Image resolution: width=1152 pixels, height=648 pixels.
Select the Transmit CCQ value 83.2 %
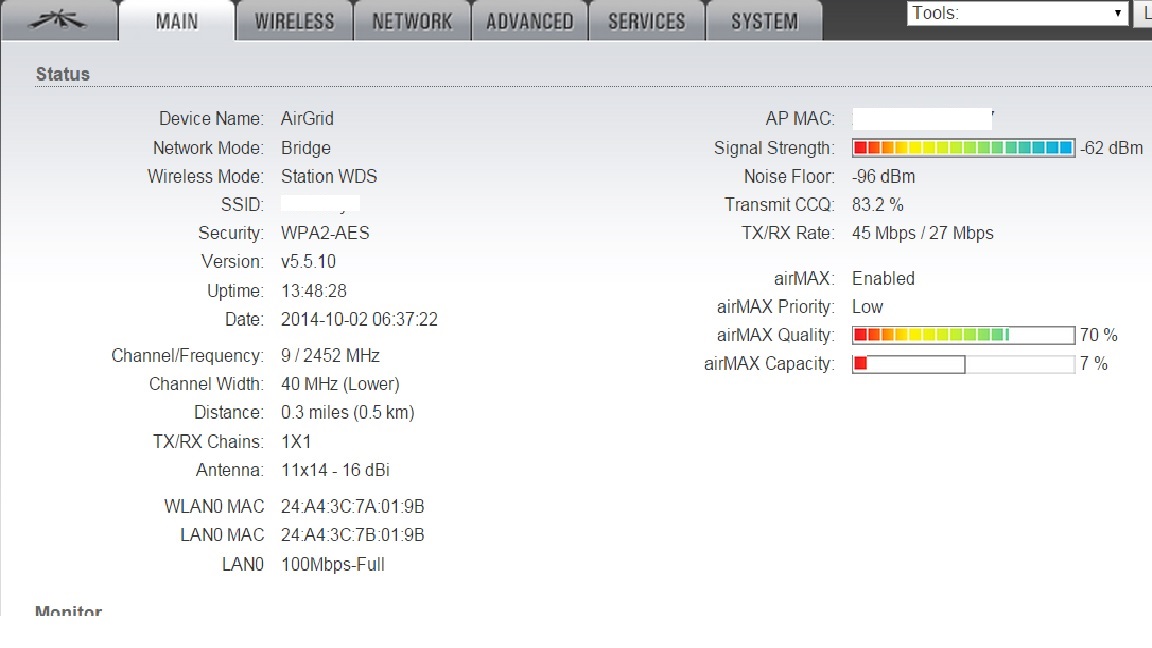click(x=878, y=204)
